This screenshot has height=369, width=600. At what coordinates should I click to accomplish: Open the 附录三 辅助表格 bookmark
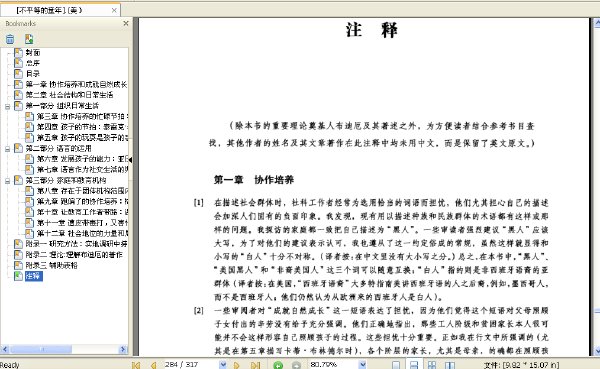coord(52,265)
